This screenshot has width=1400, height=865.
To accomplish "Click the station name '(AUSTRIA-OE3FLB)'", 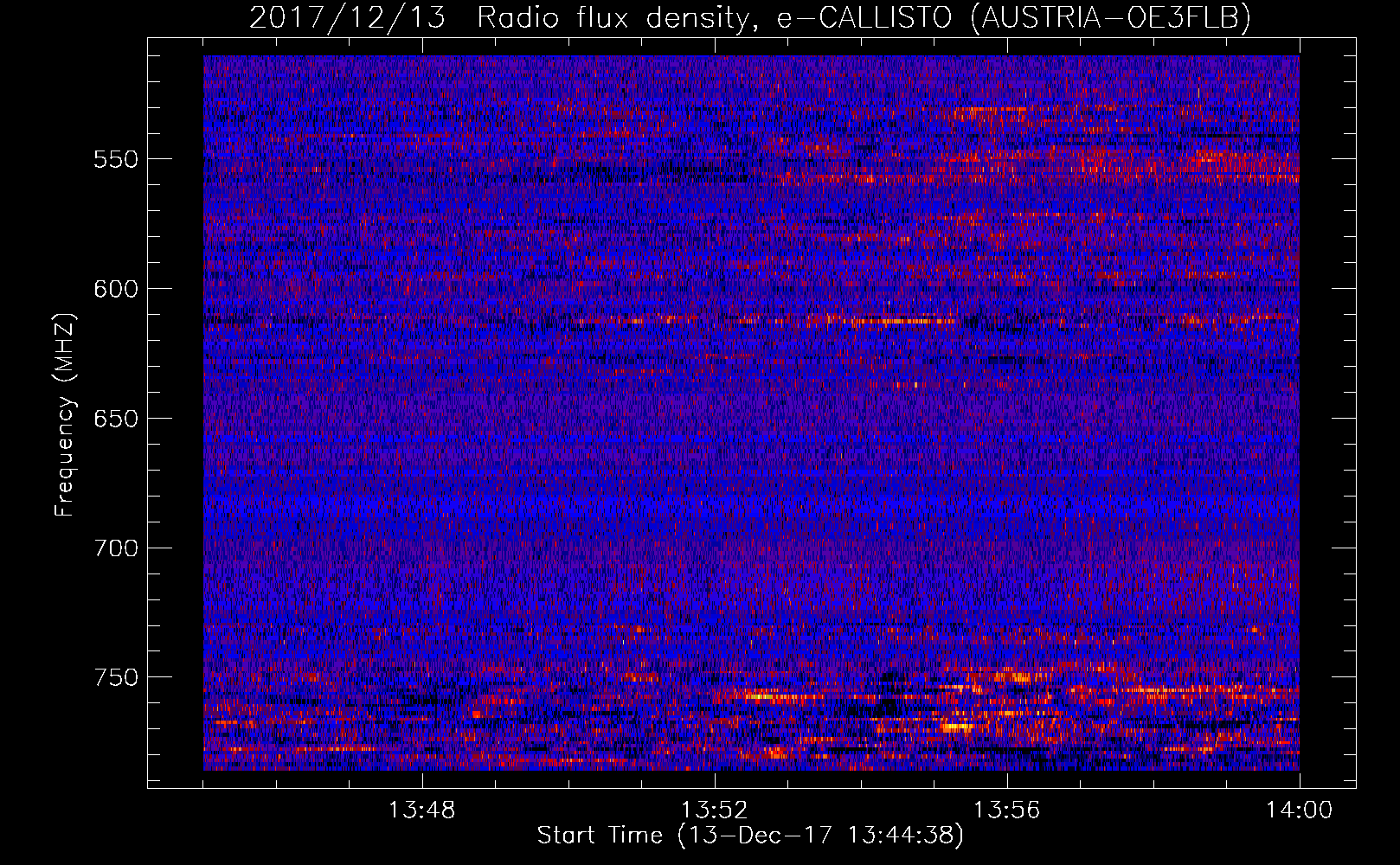I will 1111,17.
